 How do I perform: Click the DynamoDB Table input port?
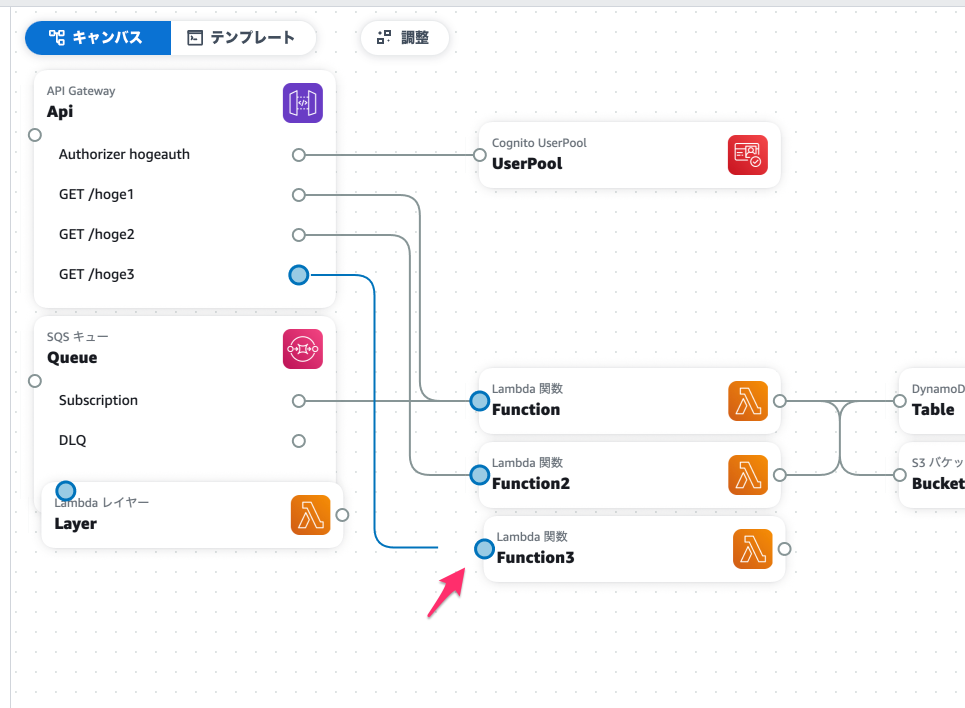click(899, 401)
